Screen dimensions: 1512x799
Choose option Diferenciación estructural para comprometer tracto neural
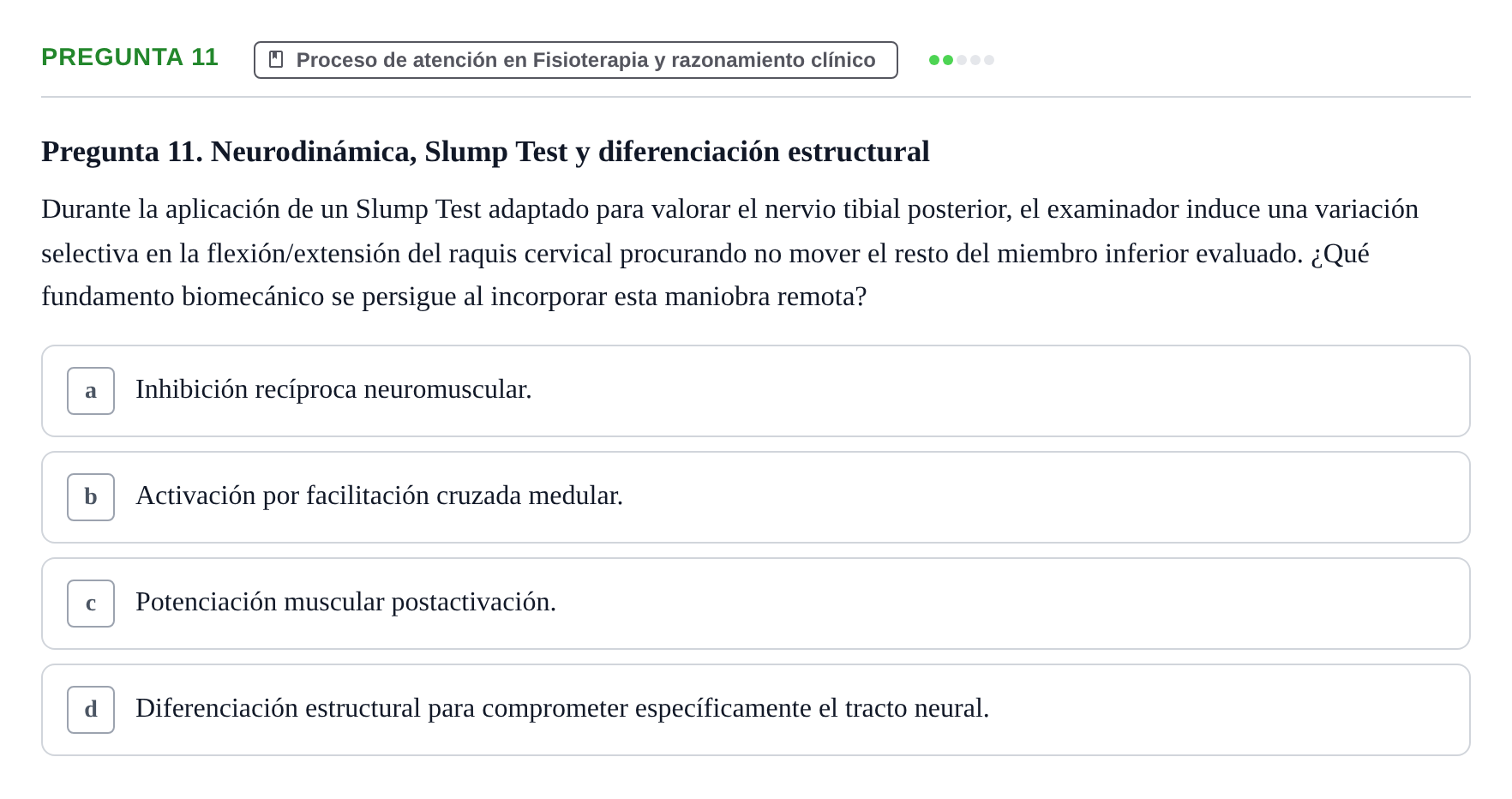pos(756,710)
